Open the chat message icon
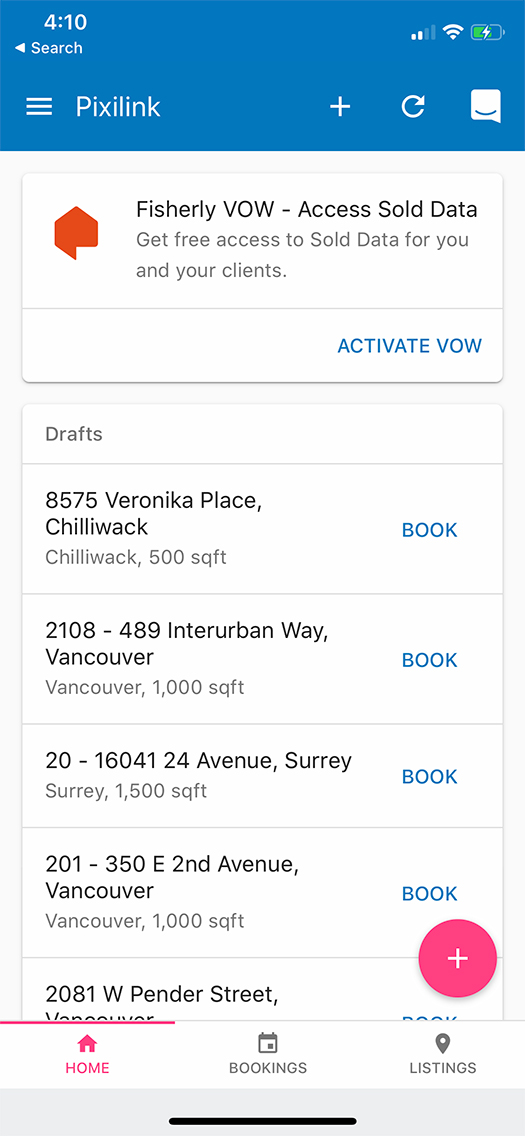The image size is (525, 1136). pos(485,106)
